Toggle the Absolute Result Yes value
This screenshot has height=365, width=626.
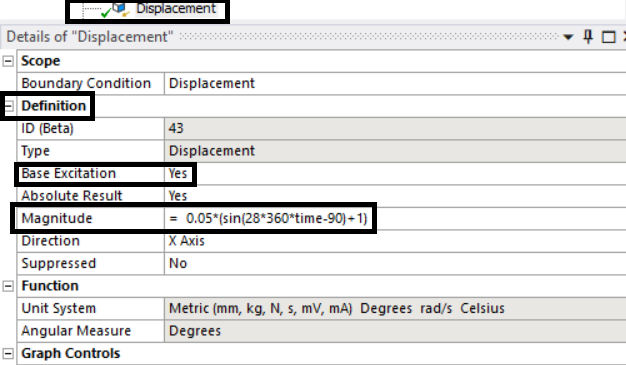point(395,196)
